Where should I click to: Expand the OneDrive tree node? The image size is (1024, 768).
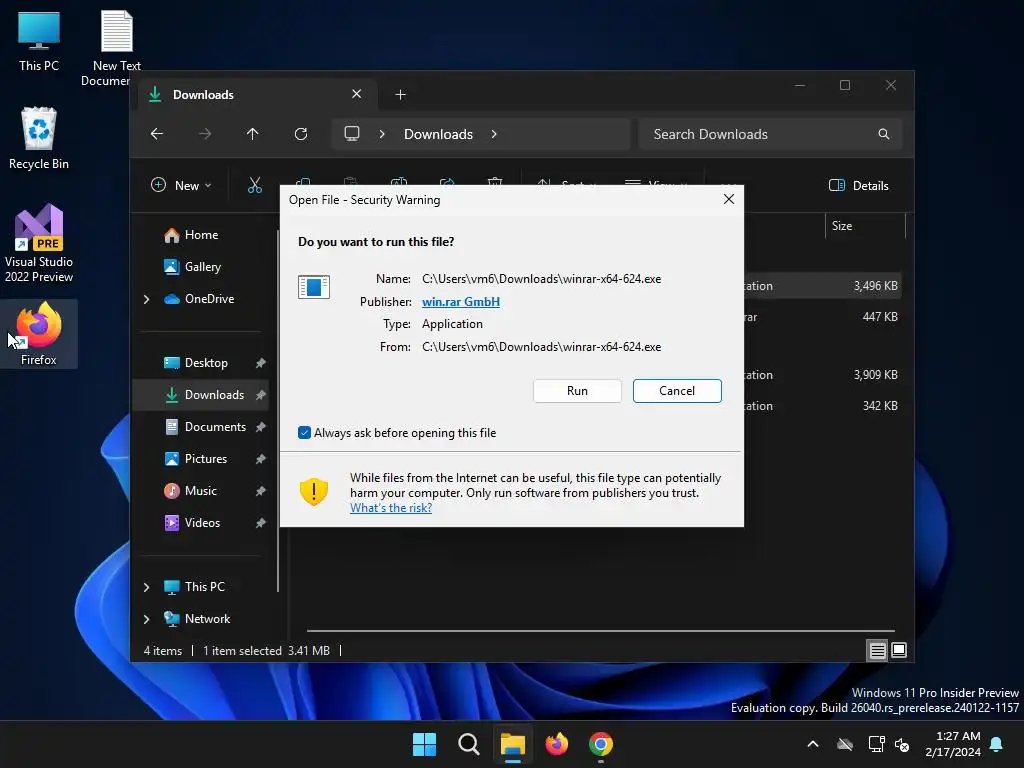(146, 299)
